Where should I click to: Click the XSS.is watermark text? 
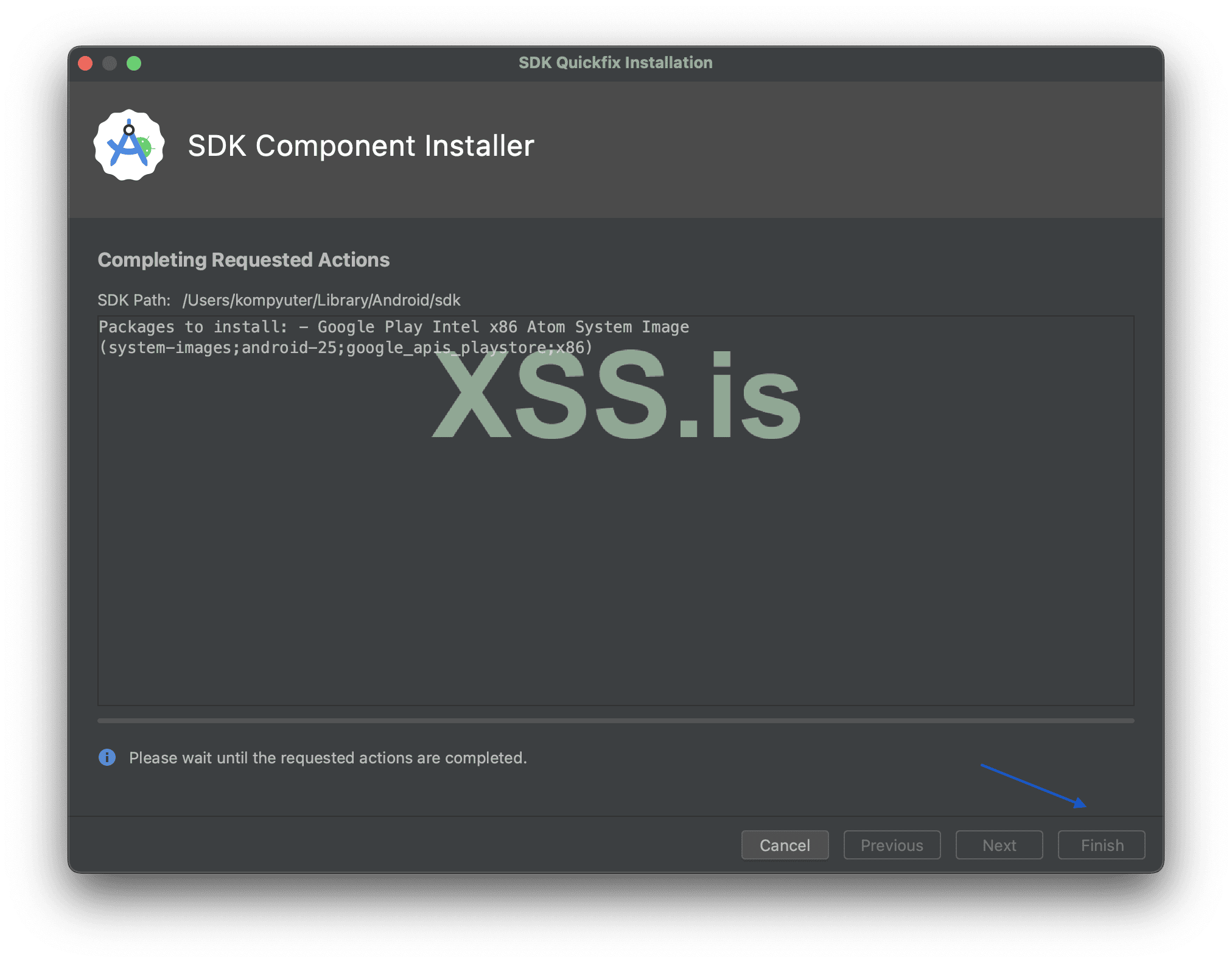tap(616, 396)
